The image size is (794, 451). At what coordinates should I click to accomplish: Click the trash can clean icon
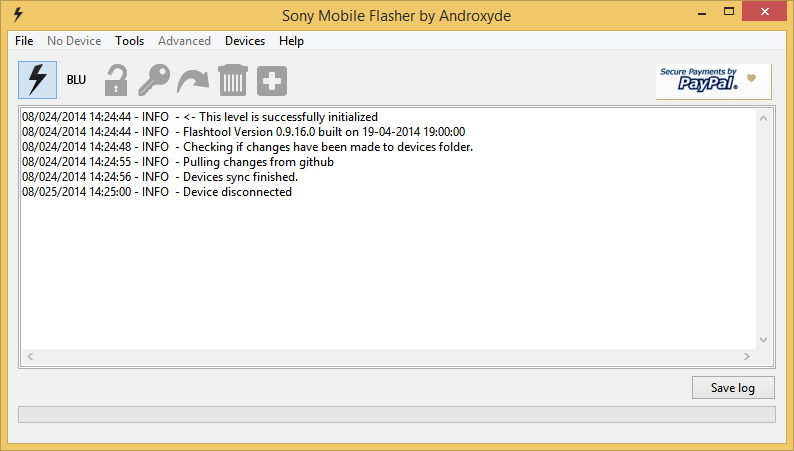click(x=233, y=80)
